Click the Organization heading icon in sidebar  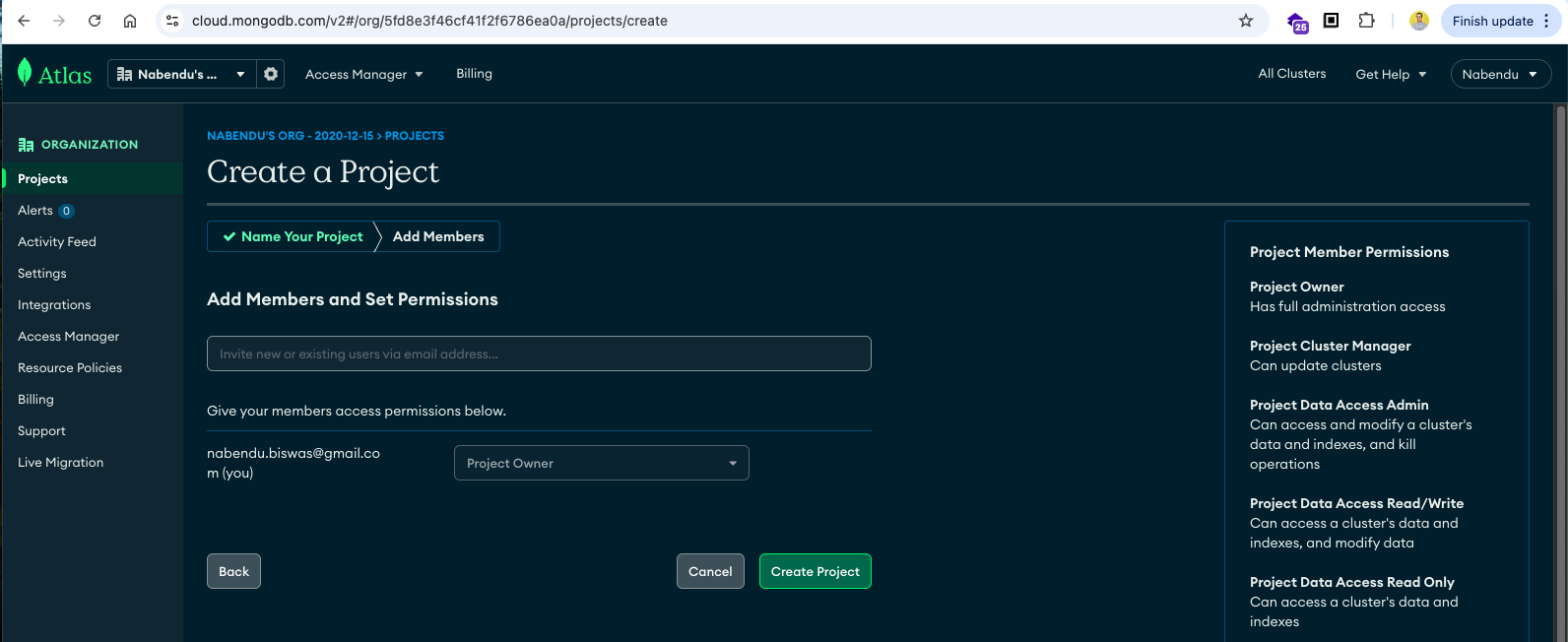pyautogui.click(x=26, y=145)
